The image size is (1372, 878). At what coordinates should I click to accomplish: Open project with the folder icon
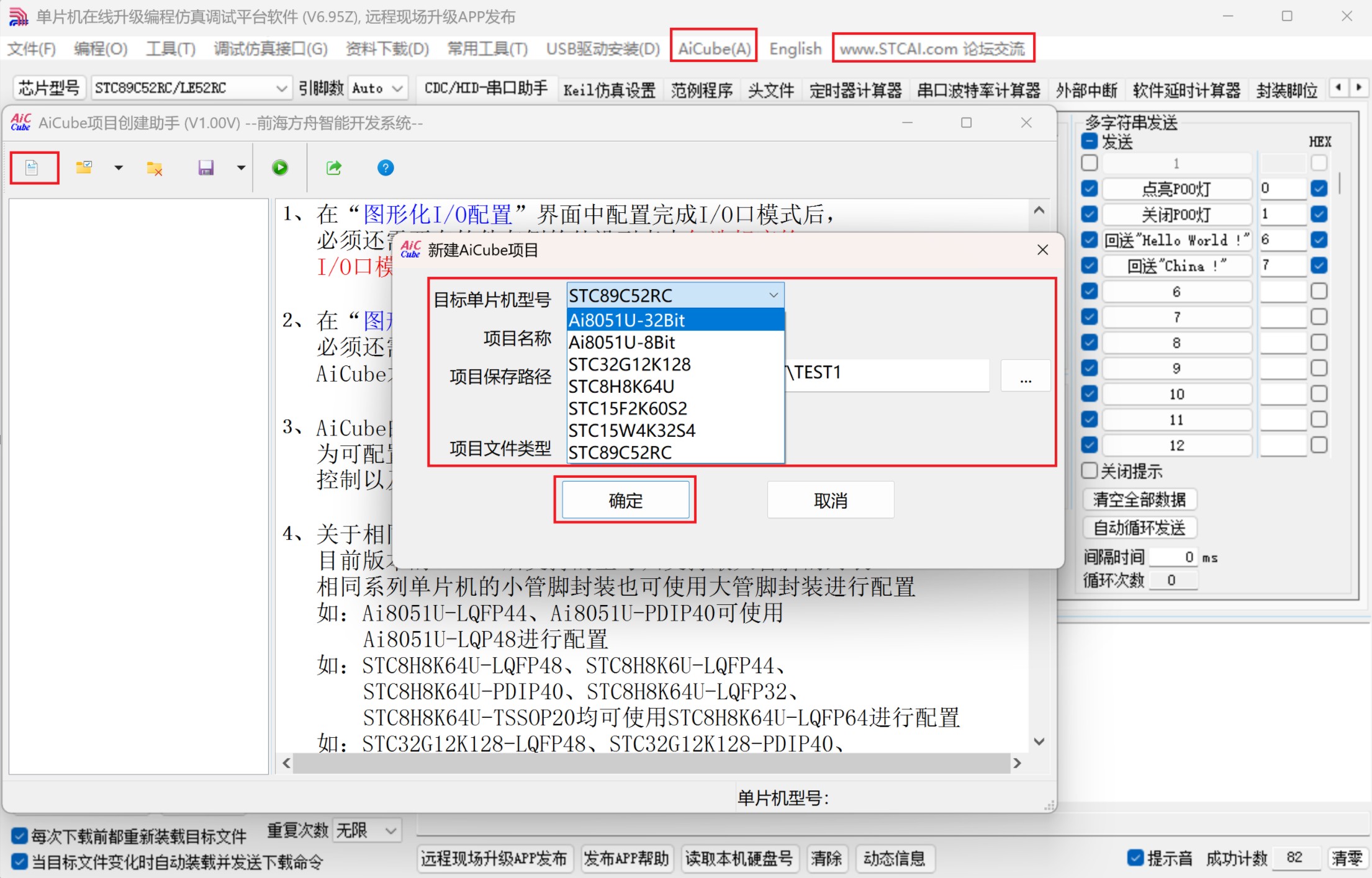point(84,168)
